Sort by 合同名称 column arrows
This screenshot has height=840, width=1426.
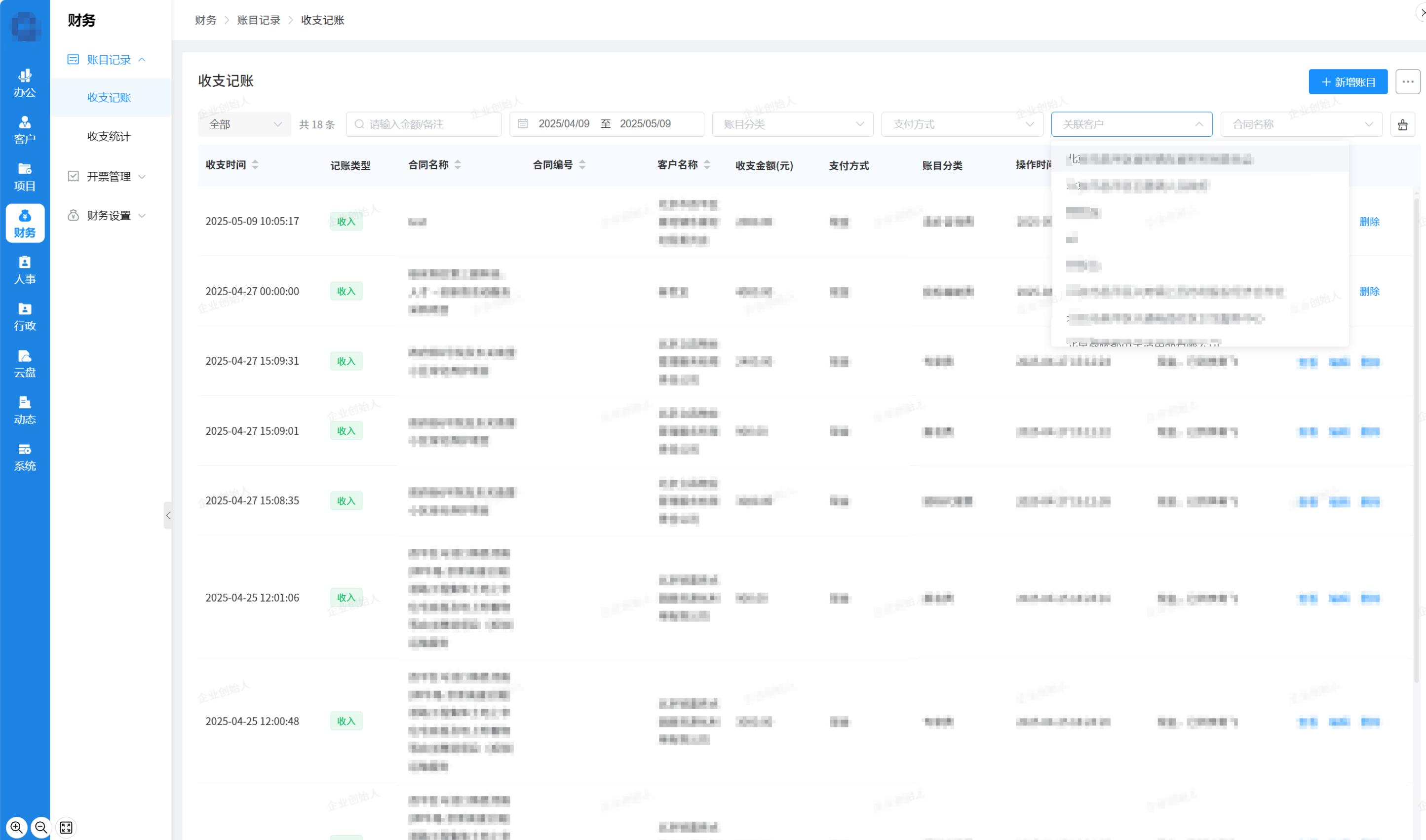[458, 165]
